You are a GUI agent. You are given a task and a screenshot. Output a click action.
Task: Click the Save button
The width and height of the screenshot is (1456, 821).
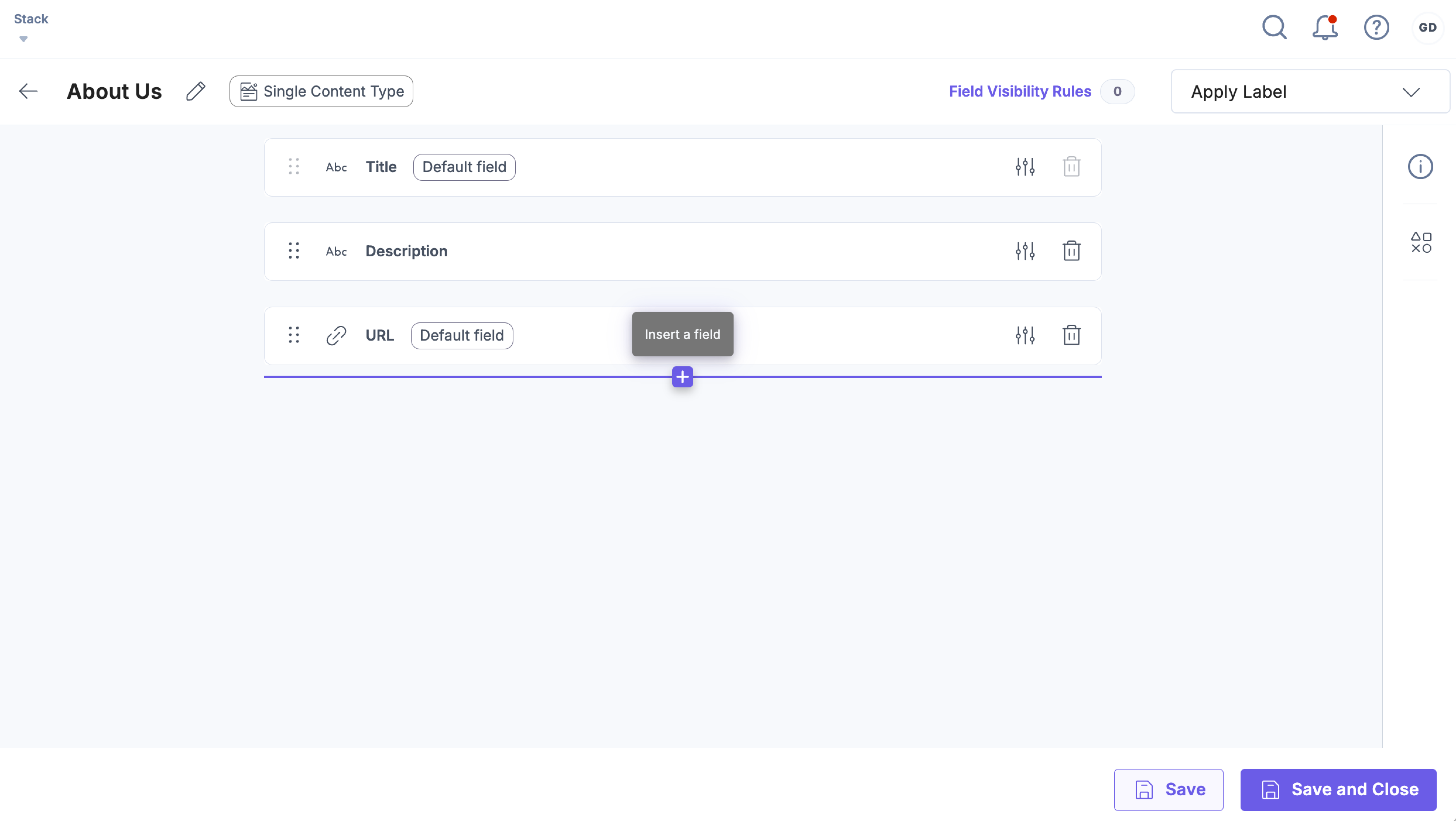pyautogui.click(x=1168, y=789)
